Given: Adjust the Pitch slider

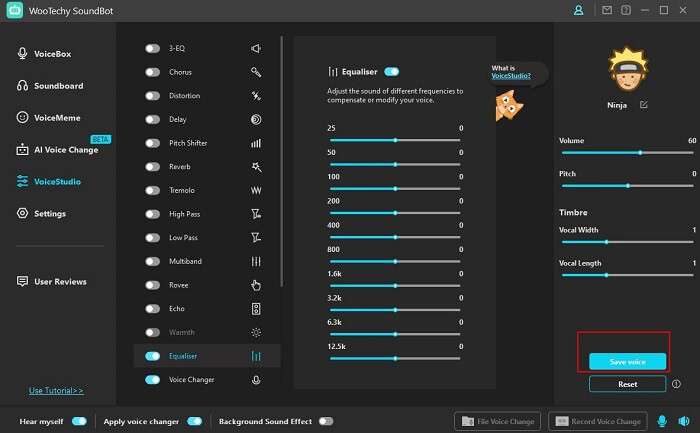Looking at the screenshot, I should point(627,186).
